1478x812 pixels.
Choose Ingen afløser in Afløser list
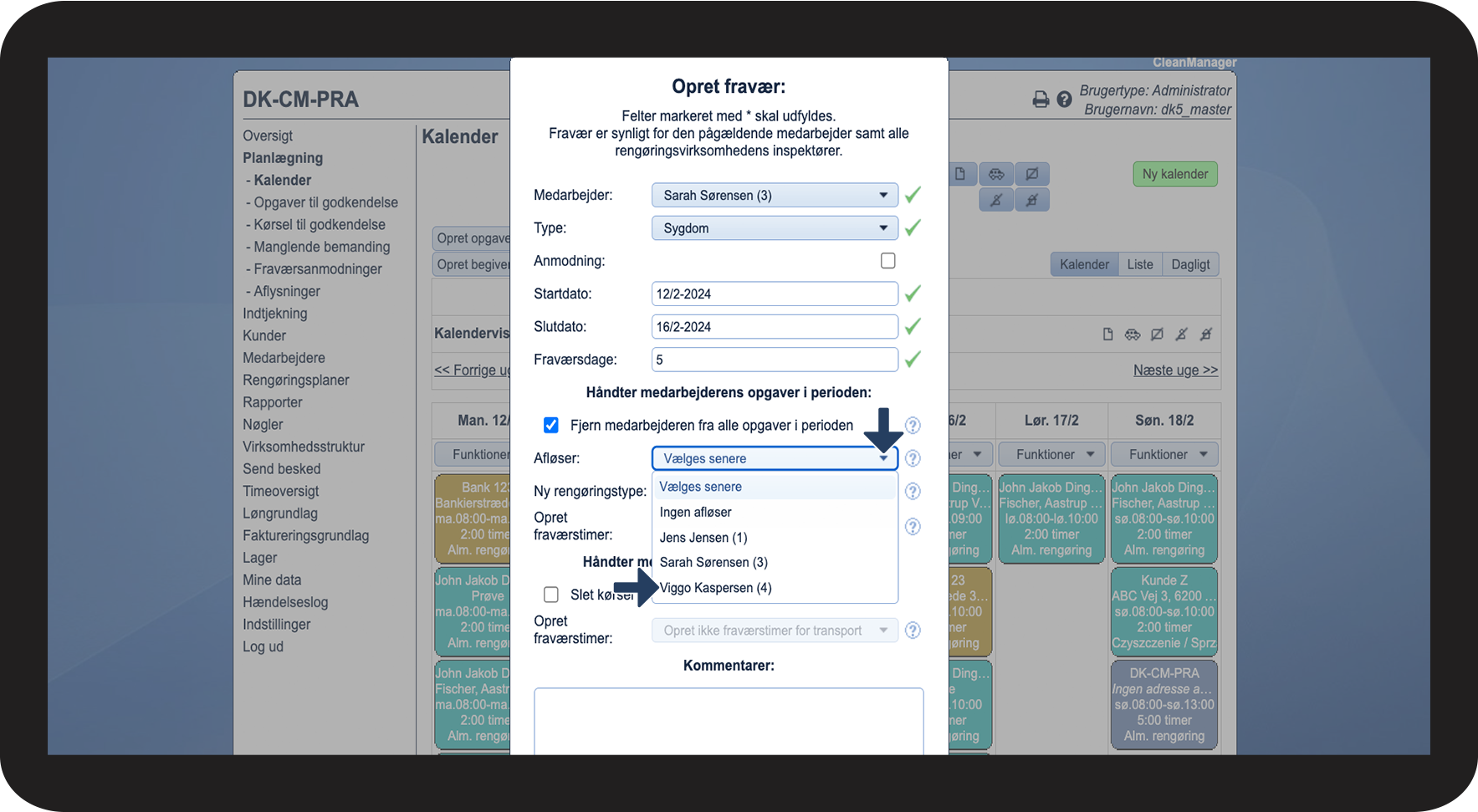775,512
